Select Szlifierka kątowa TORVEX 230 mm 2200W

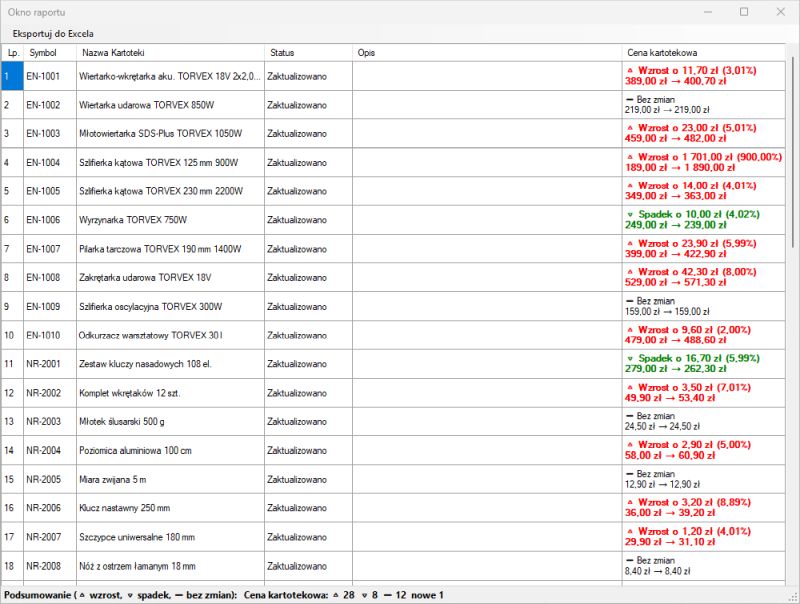point(170,191)
